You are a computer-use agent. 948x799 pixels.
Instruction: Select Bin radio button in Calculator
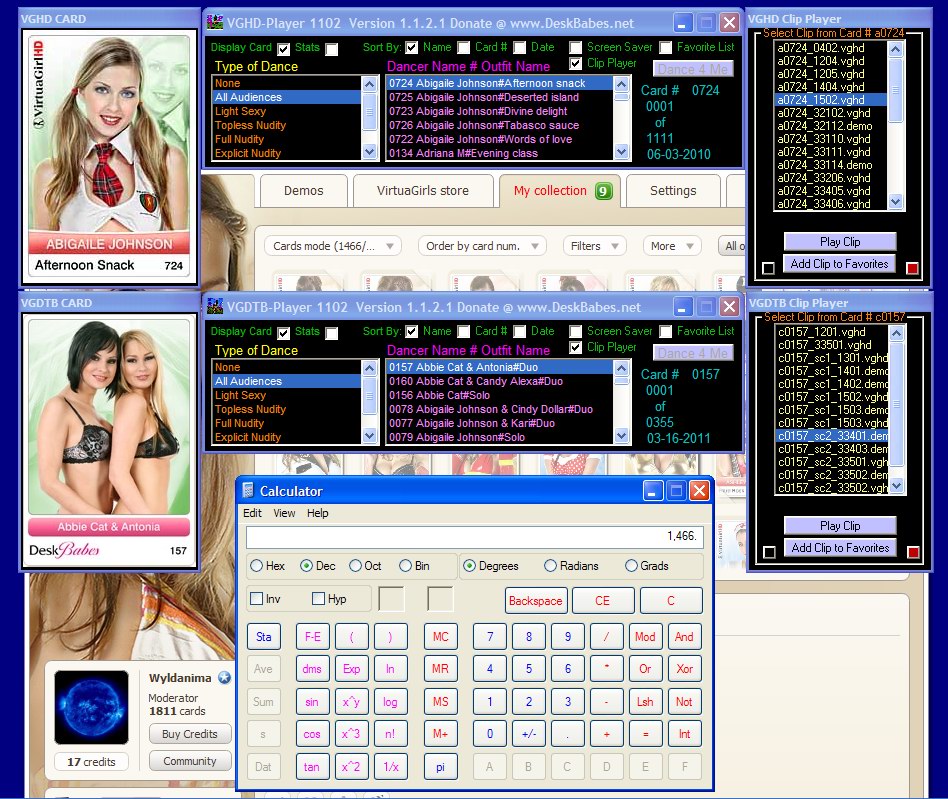point(405,566)
